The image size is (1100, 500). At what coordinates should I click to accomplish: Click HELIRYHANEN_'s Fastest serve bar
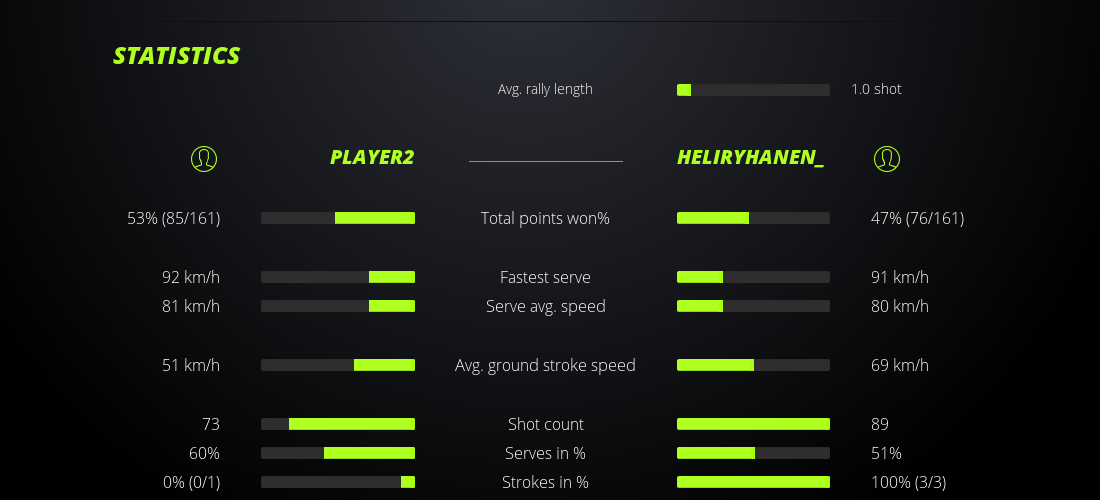point(753,277)
